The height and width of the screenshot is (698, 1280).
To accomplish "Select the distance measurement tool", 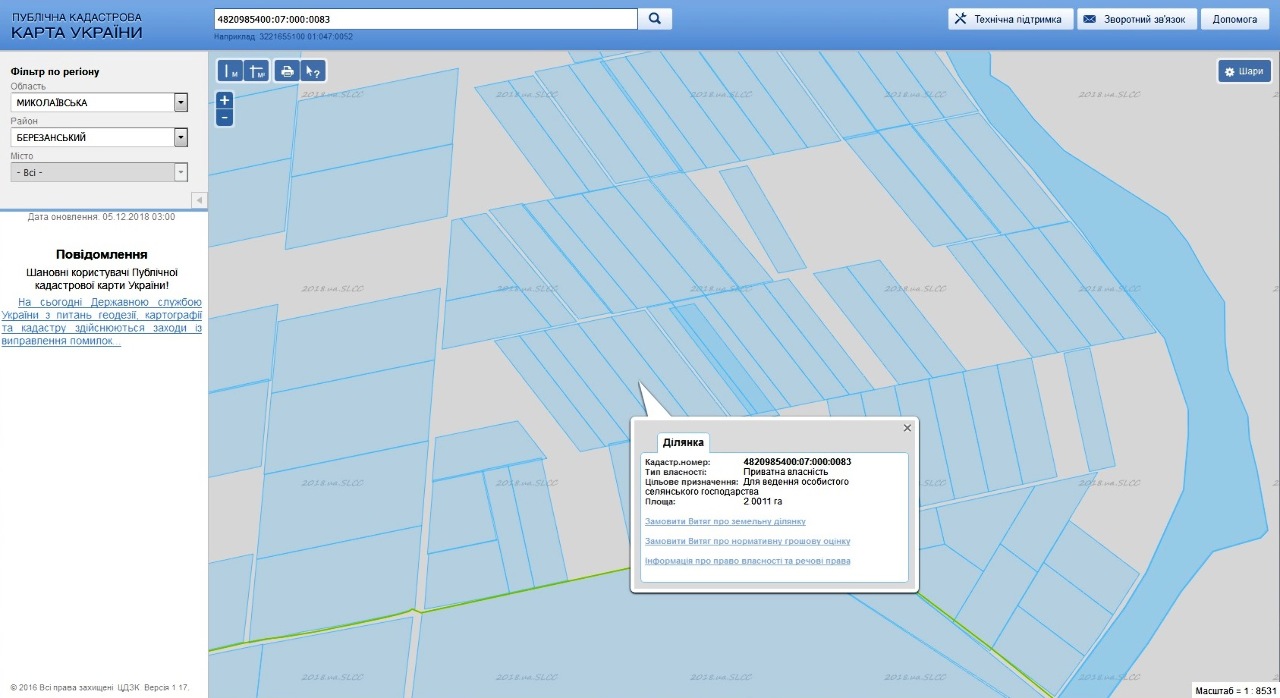I will pos(231,71).
